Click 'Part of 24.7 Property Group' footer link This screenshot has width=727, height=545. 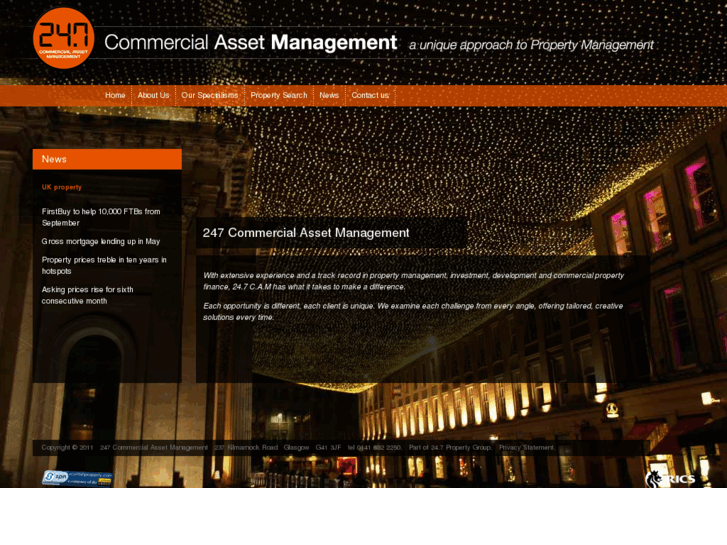coord(450,448)
